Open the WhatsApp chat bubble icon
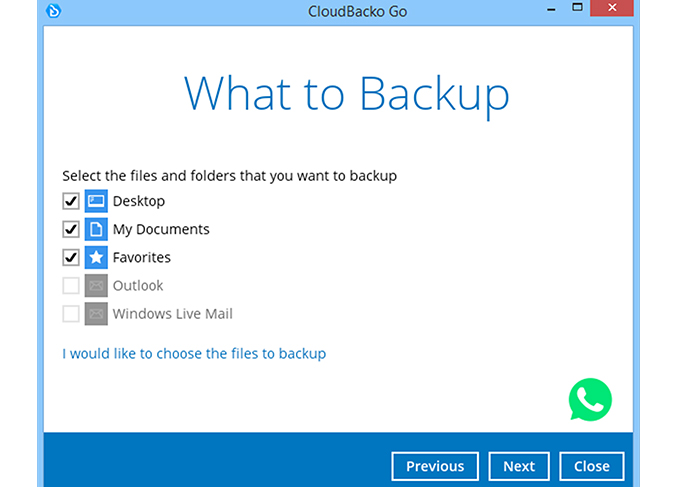The image size is (678, 487). (x=590, y=399)
